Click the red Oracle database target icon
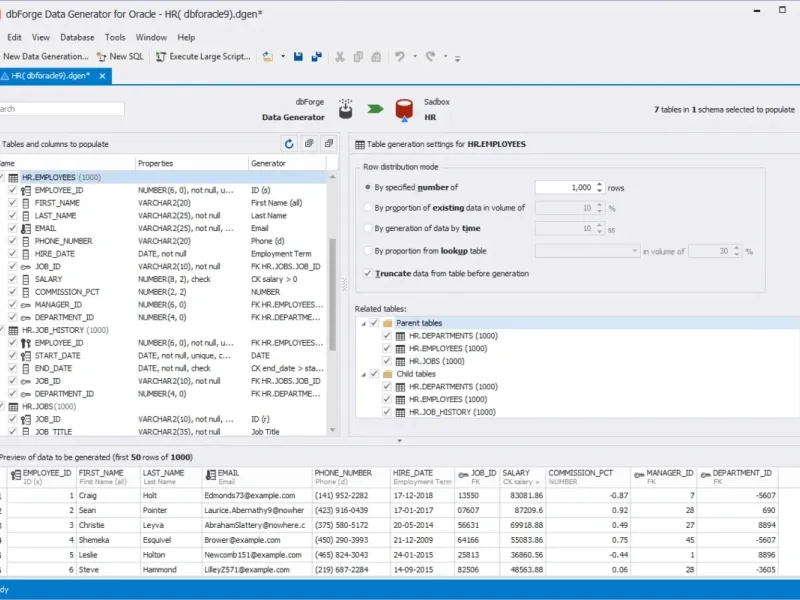 [405, 108]
